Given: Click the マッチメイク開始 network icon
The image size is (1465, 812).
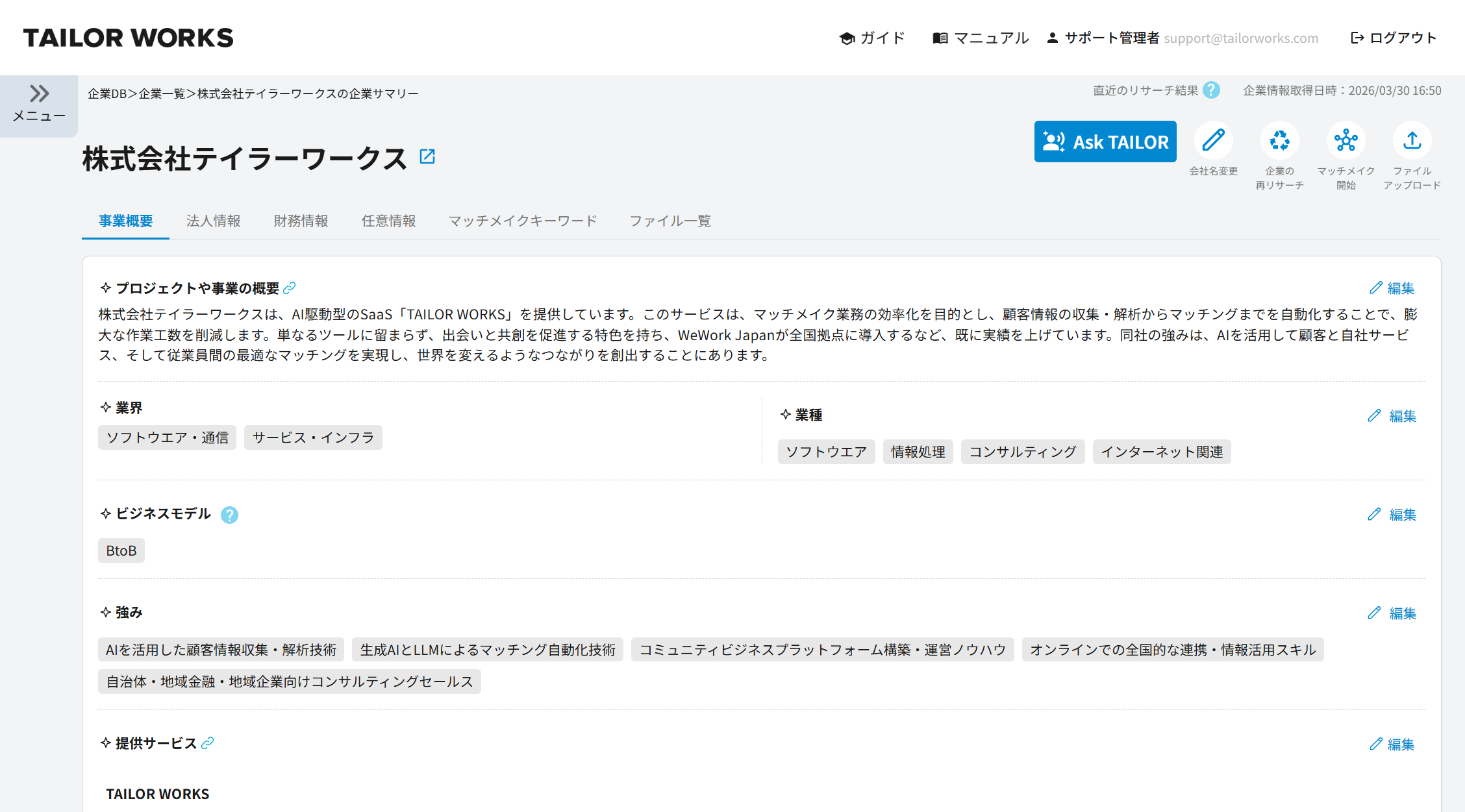Looking at the screenshot, I should 1346,140.
